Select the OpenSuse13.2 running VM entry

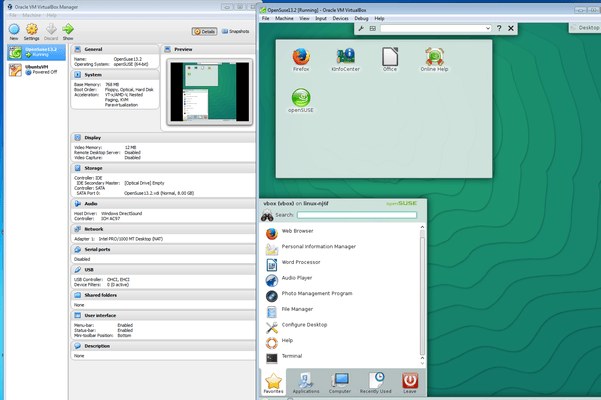36,52
